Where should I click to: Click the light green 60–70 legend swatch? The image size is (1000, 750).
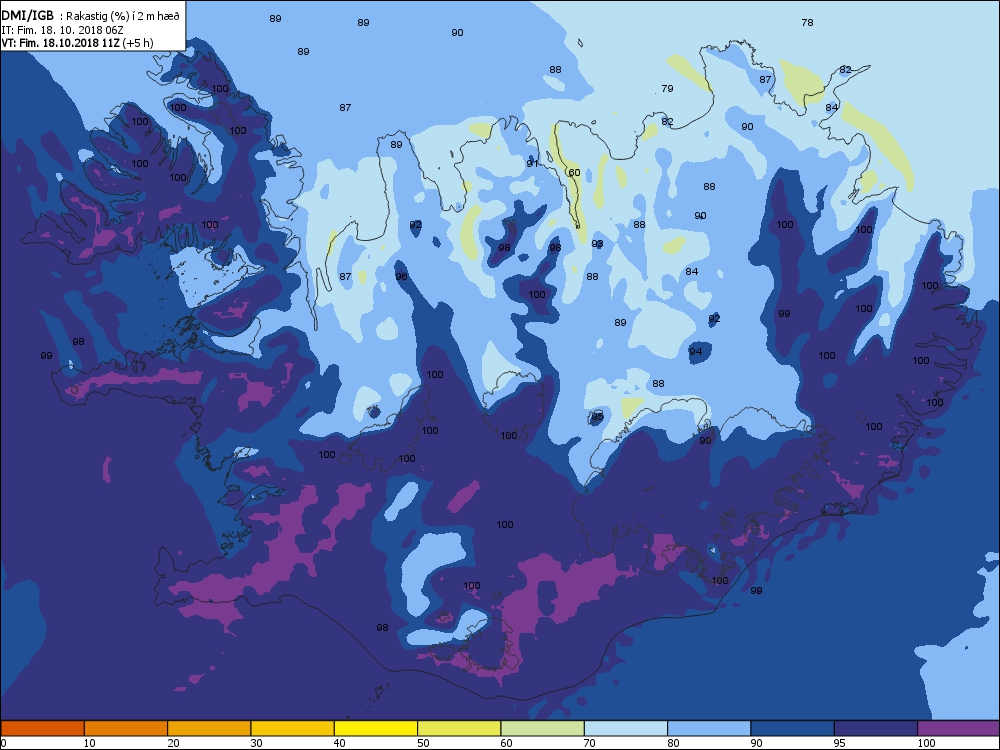click(543, 728)
